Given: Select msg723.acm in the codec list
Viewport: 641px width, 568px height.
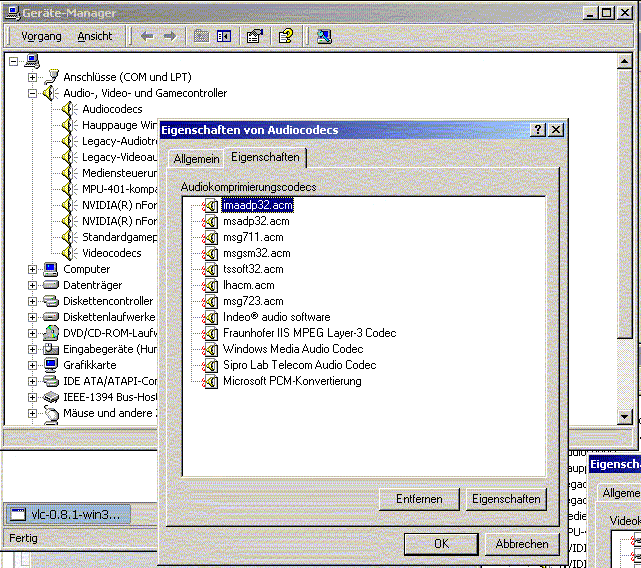Looking at the screenshot, I should (x=253, y=301).
